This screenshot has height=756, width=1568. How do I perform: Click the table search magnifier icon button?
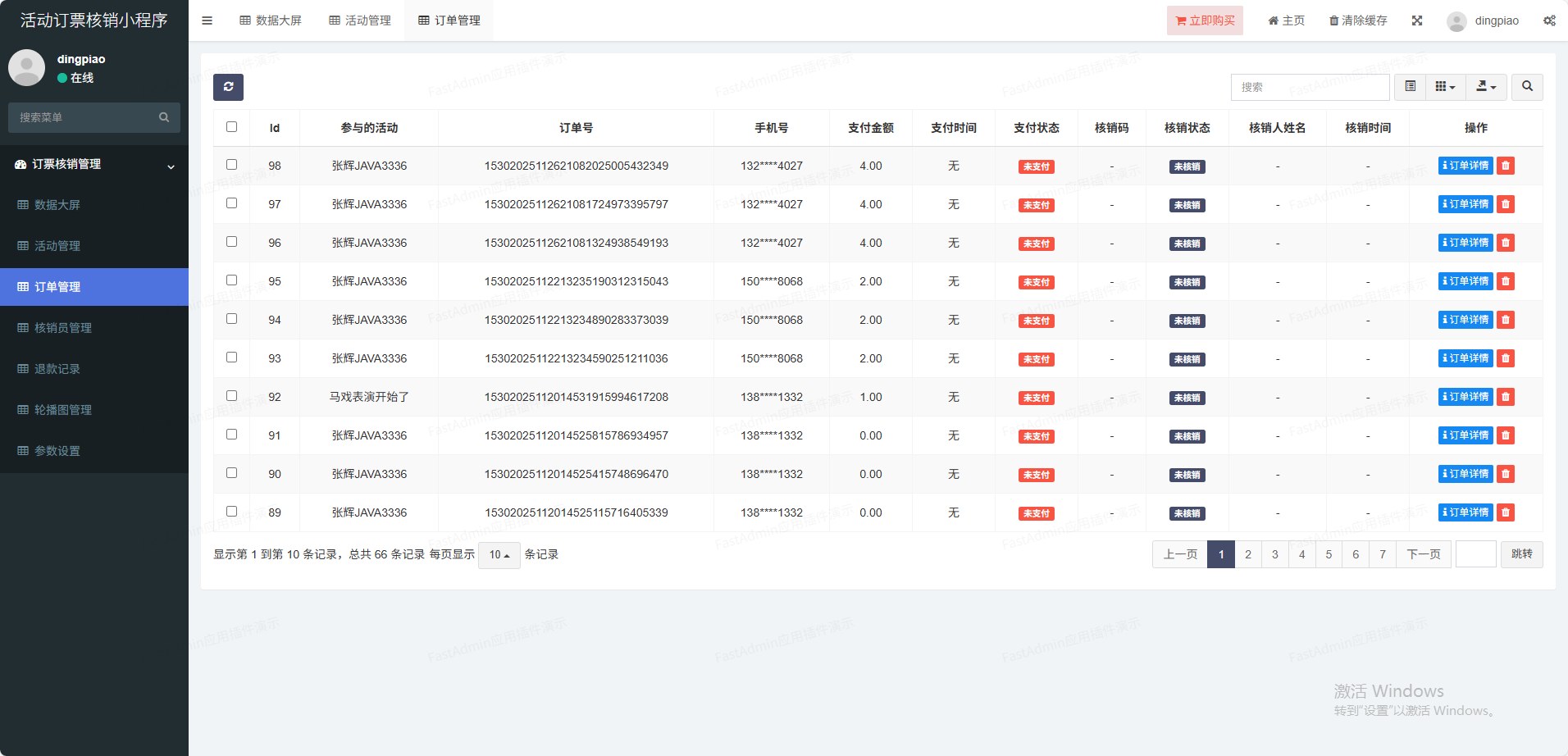(1526, 87)
